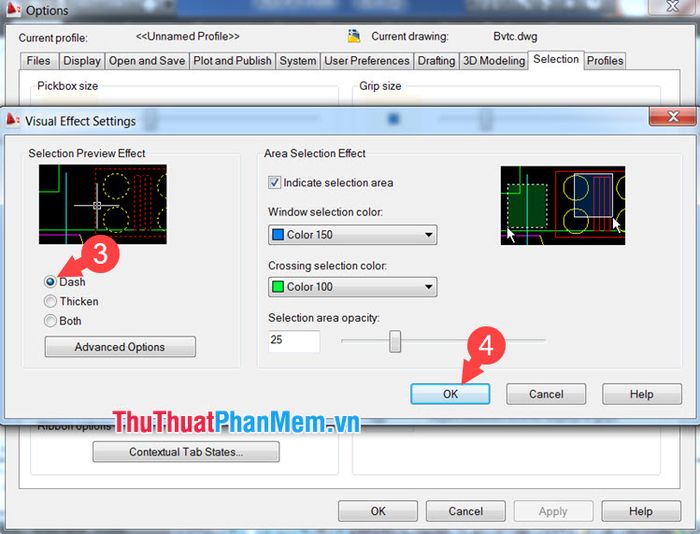Screen dimensions: 700x534
Task: Open the Window selection color dropdown
Action: pyautogui.click(x=352, y=235)
